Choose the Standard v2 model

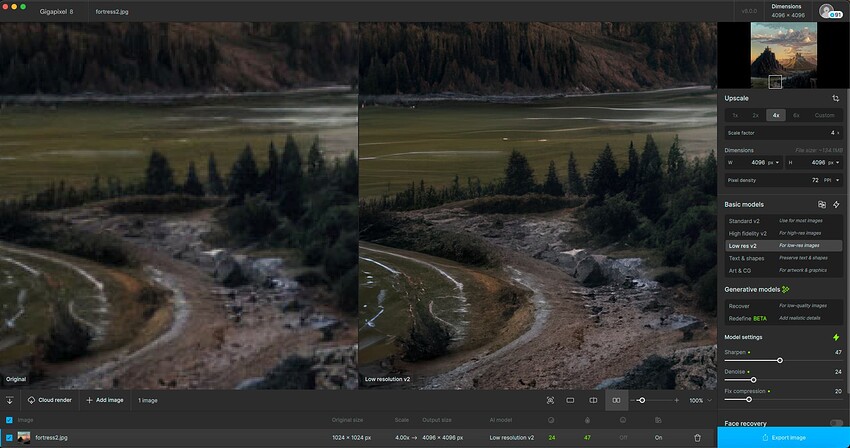(x=783, y=221)
